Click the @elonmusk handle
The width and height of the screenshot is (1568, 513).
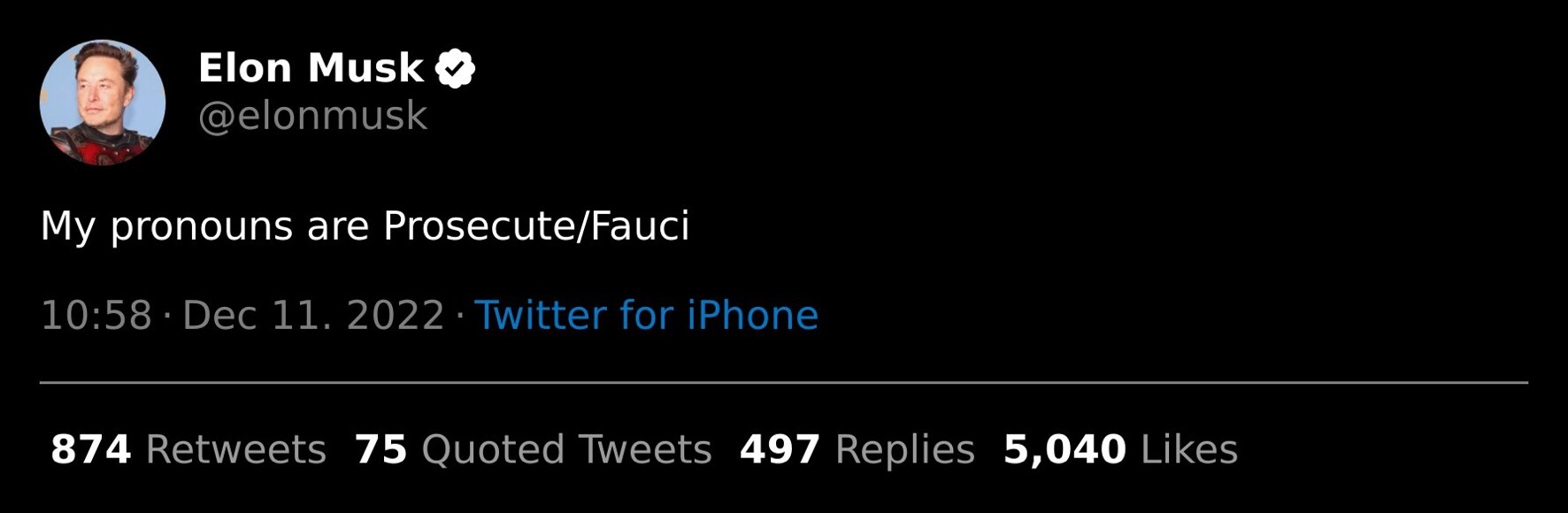312,116
